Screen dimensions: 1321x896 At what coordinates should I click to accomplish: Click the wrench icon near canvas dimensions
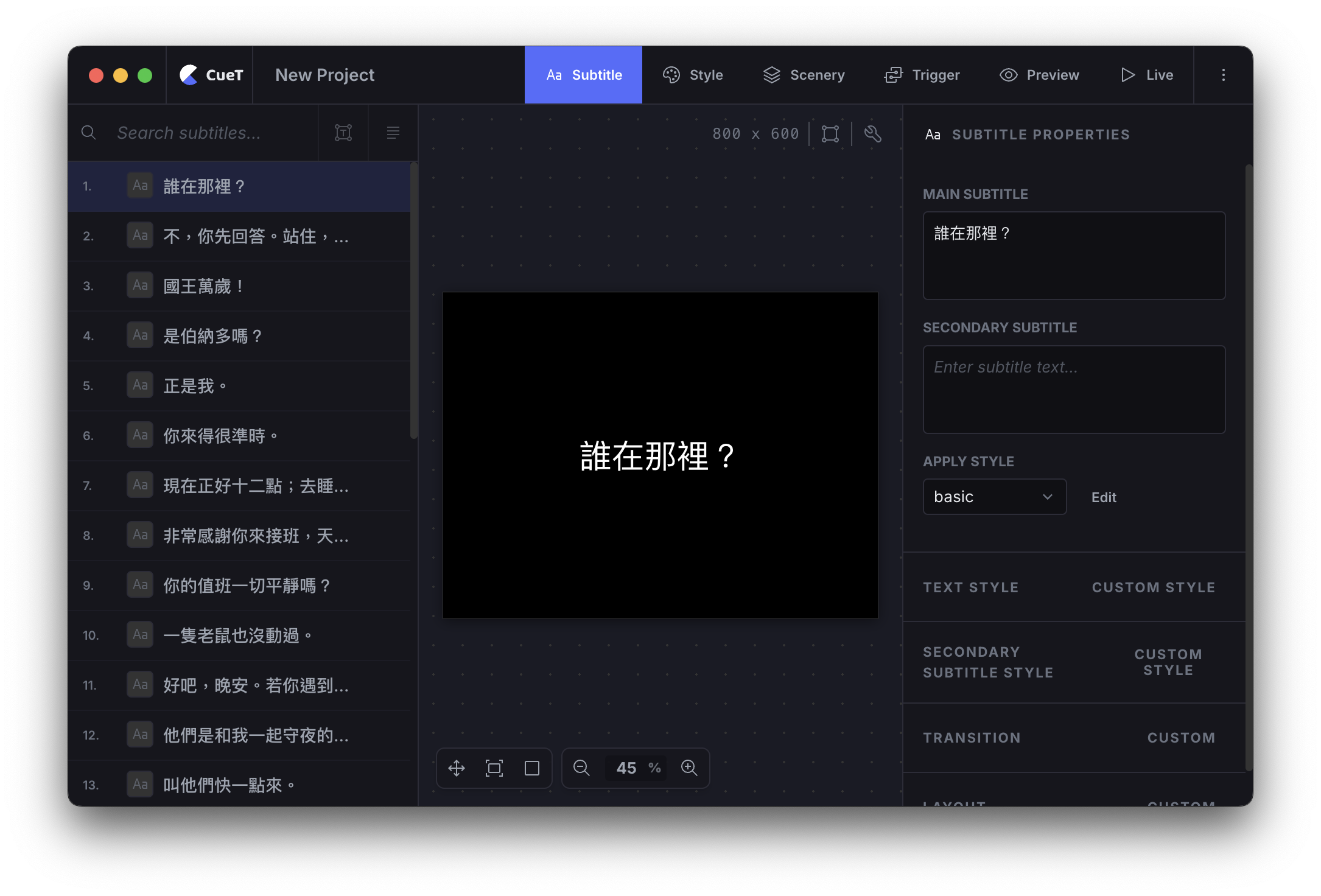pyautogui.click(x=873, y=134)
